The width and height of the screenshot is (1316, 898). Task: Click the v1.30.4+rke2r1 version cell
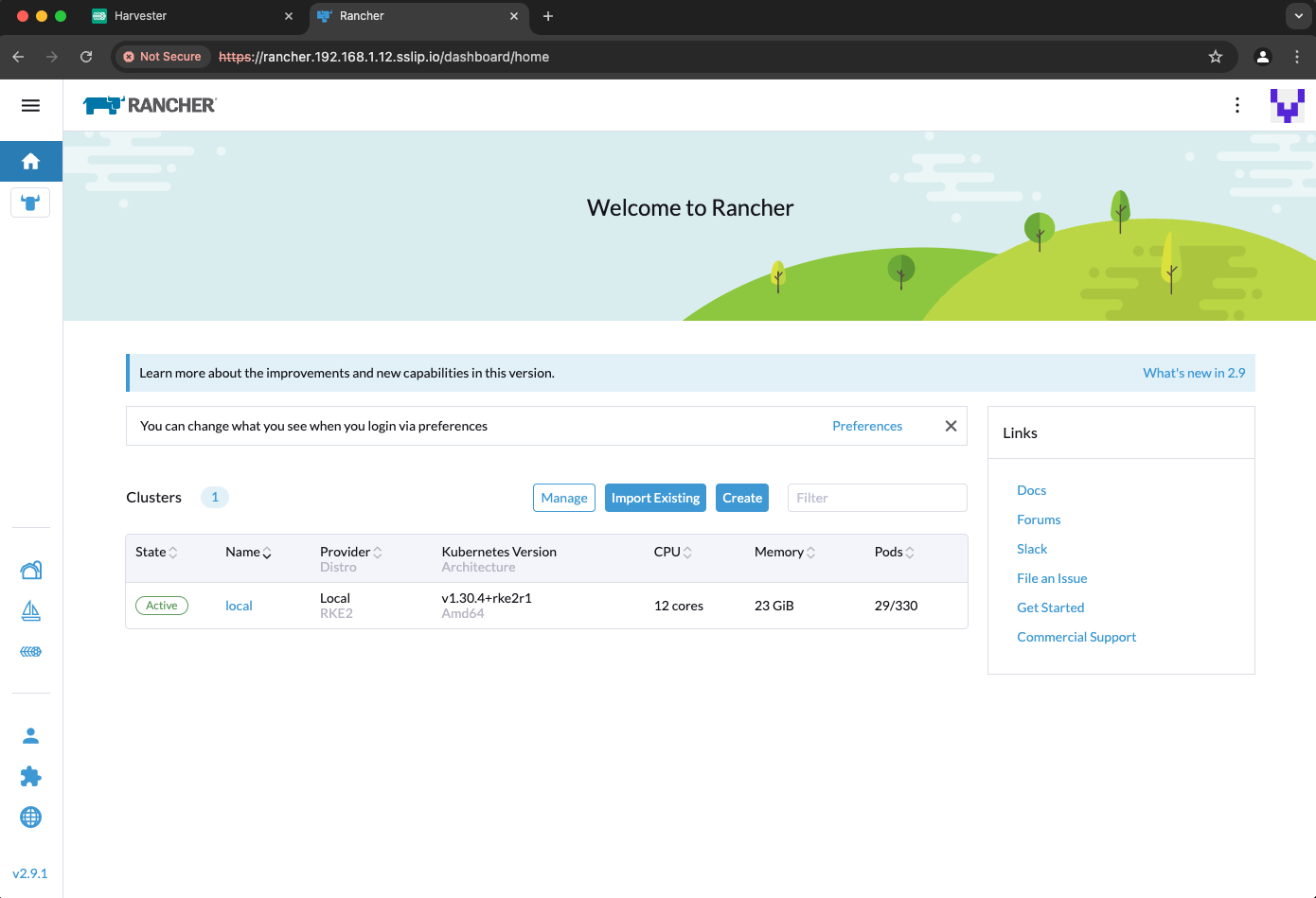(487, 598)
